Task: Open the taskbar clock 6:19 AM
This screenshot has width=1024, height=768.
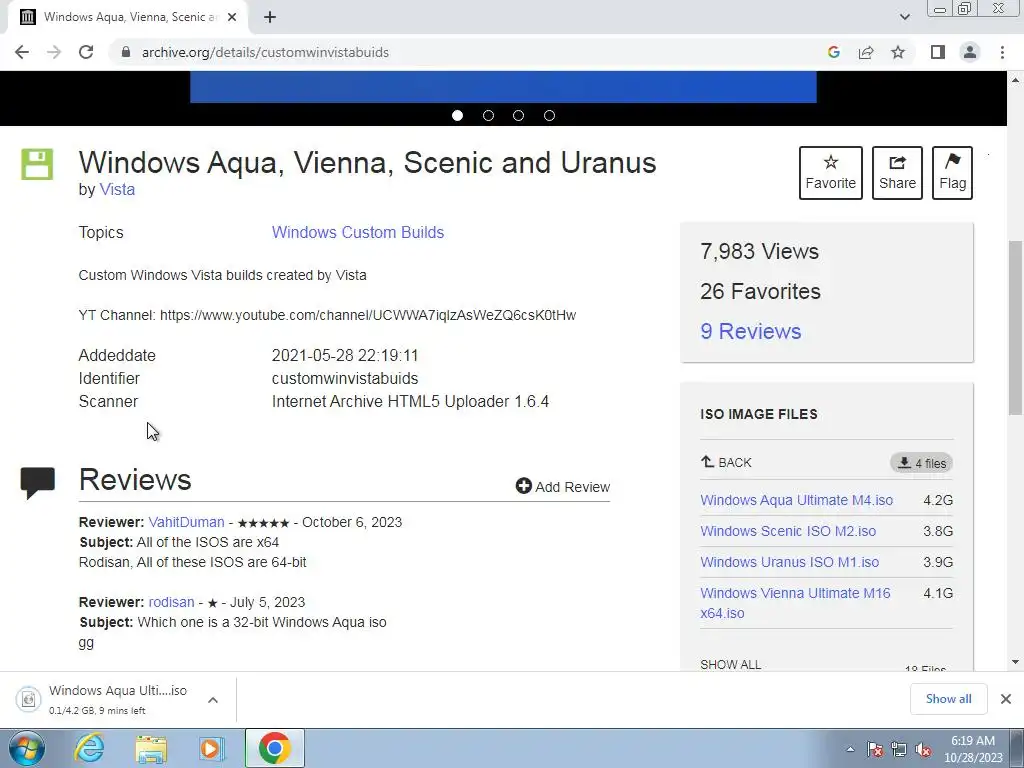Action: pos(973,749)
